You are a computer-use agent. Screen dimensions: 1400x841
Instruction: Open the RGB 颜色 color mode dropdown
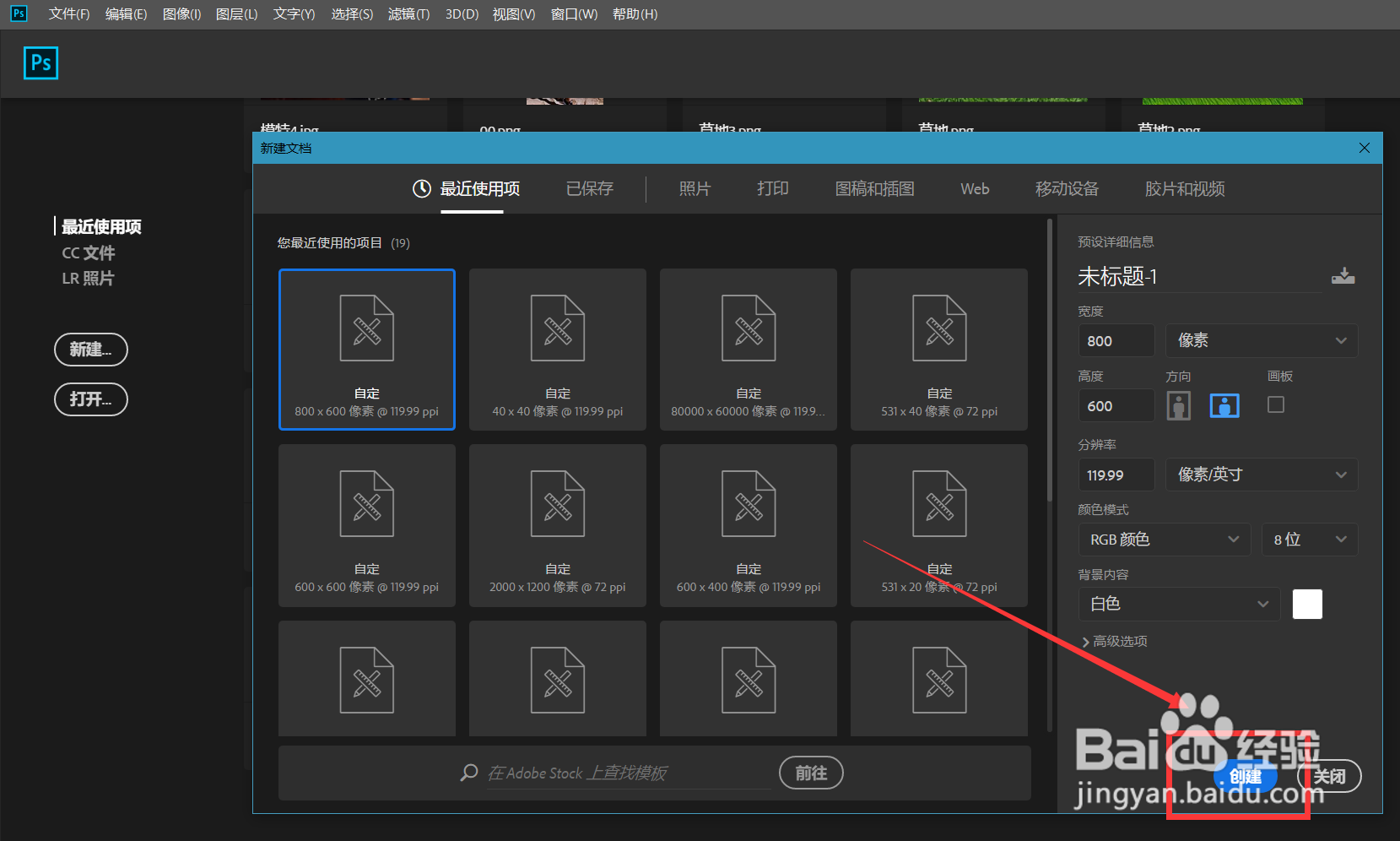[x=1165, y=540]
